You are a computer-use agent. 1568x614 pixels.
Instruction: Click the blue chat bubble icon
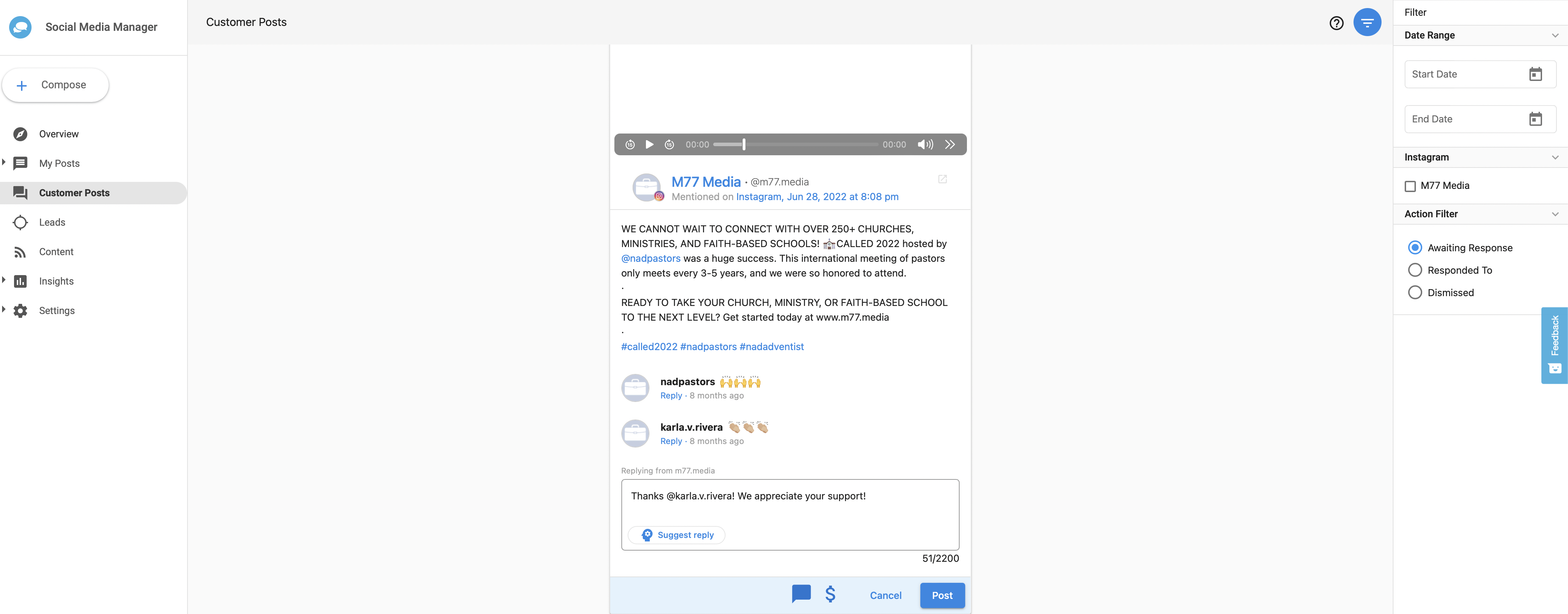pos(801,594)
